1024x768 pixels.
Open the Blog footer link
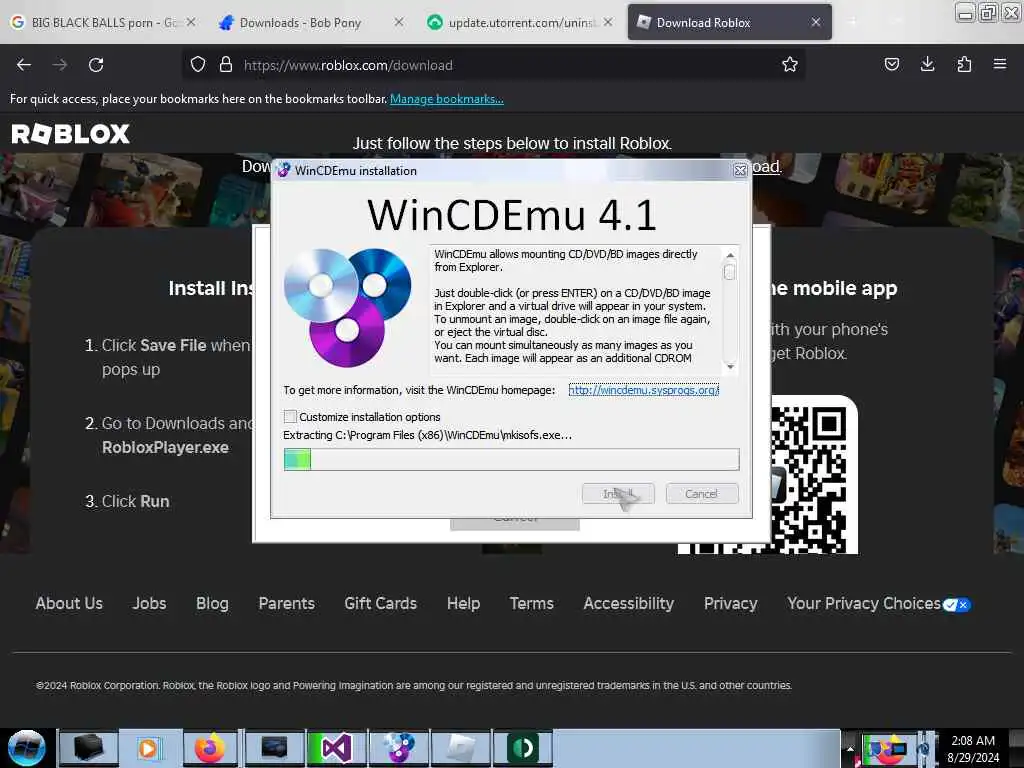coord(212,603)
